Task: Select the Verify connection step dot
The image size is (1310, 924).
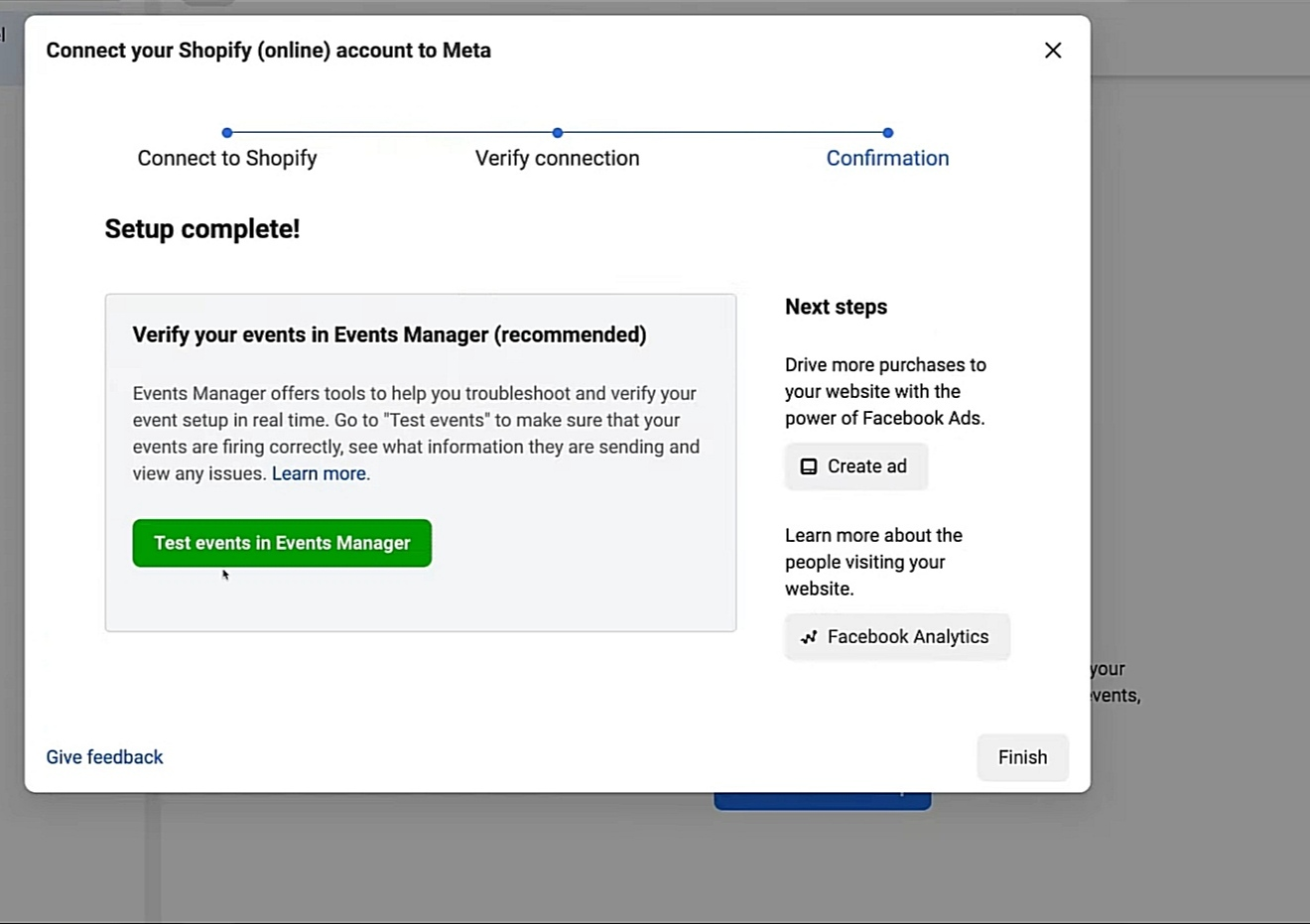Action: tap(558, 132)
